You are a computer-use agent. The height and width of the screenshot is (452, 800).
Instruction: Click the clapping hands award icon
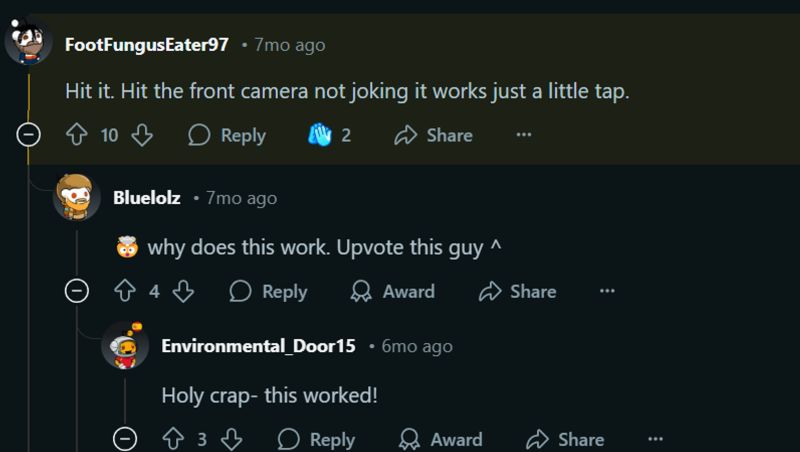point(318,135)
